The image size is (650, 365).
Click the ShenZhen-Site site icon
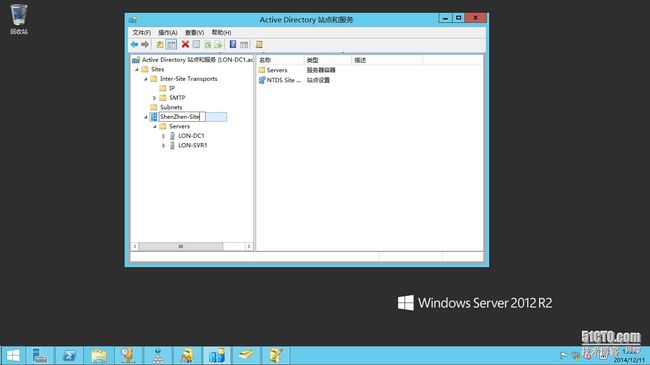[154, 117]
